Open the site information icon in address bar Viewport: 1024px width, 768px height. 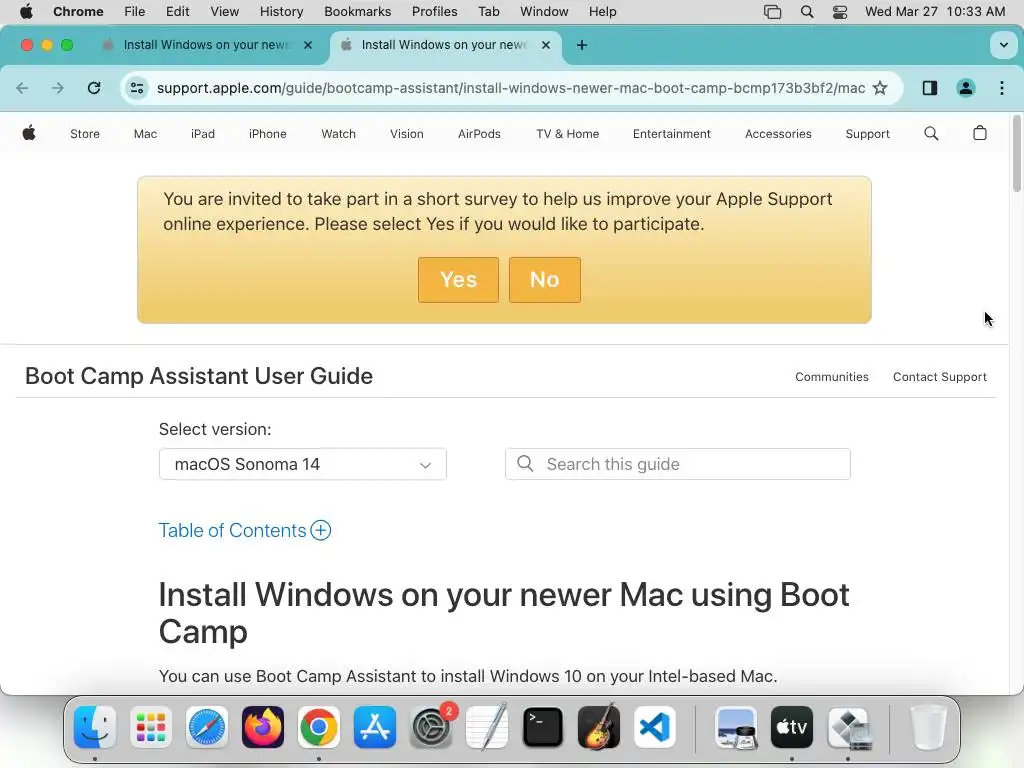[x=136, y=88]
